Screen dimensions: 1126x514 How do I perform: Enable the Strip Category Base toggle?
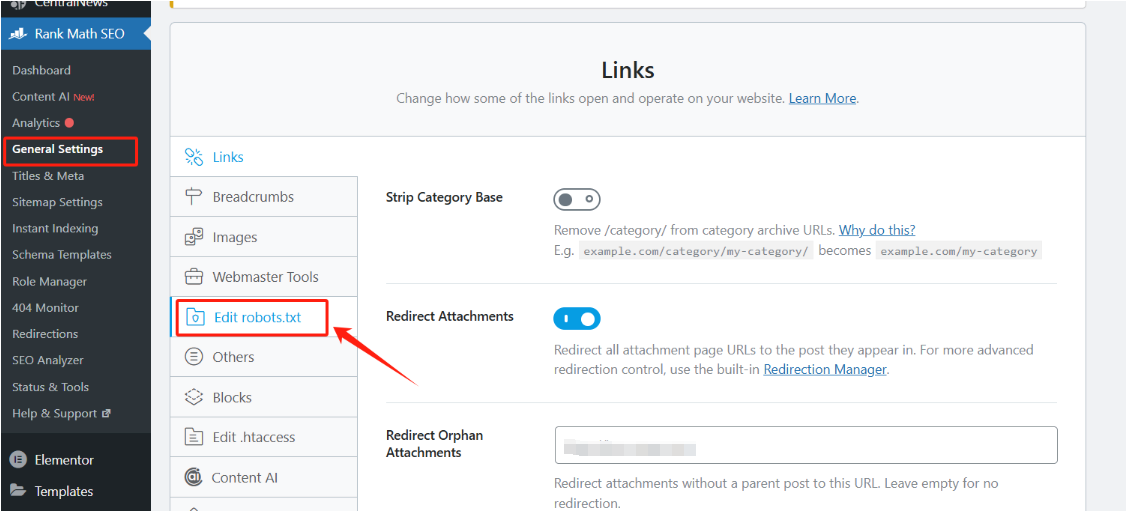577,199
